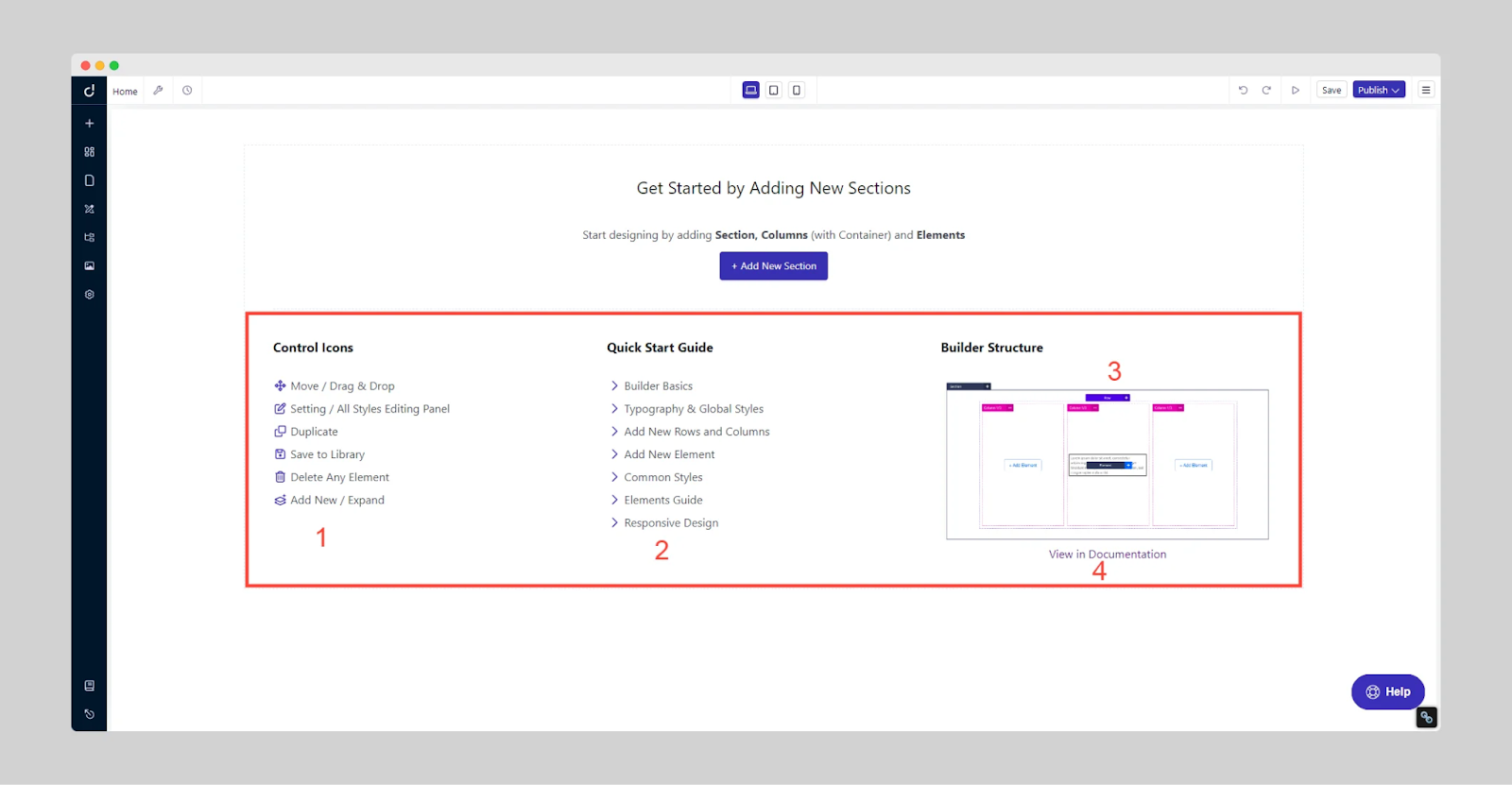
Task: Click the Get Started by Adding New Sections title
Action: coord(774,188)
